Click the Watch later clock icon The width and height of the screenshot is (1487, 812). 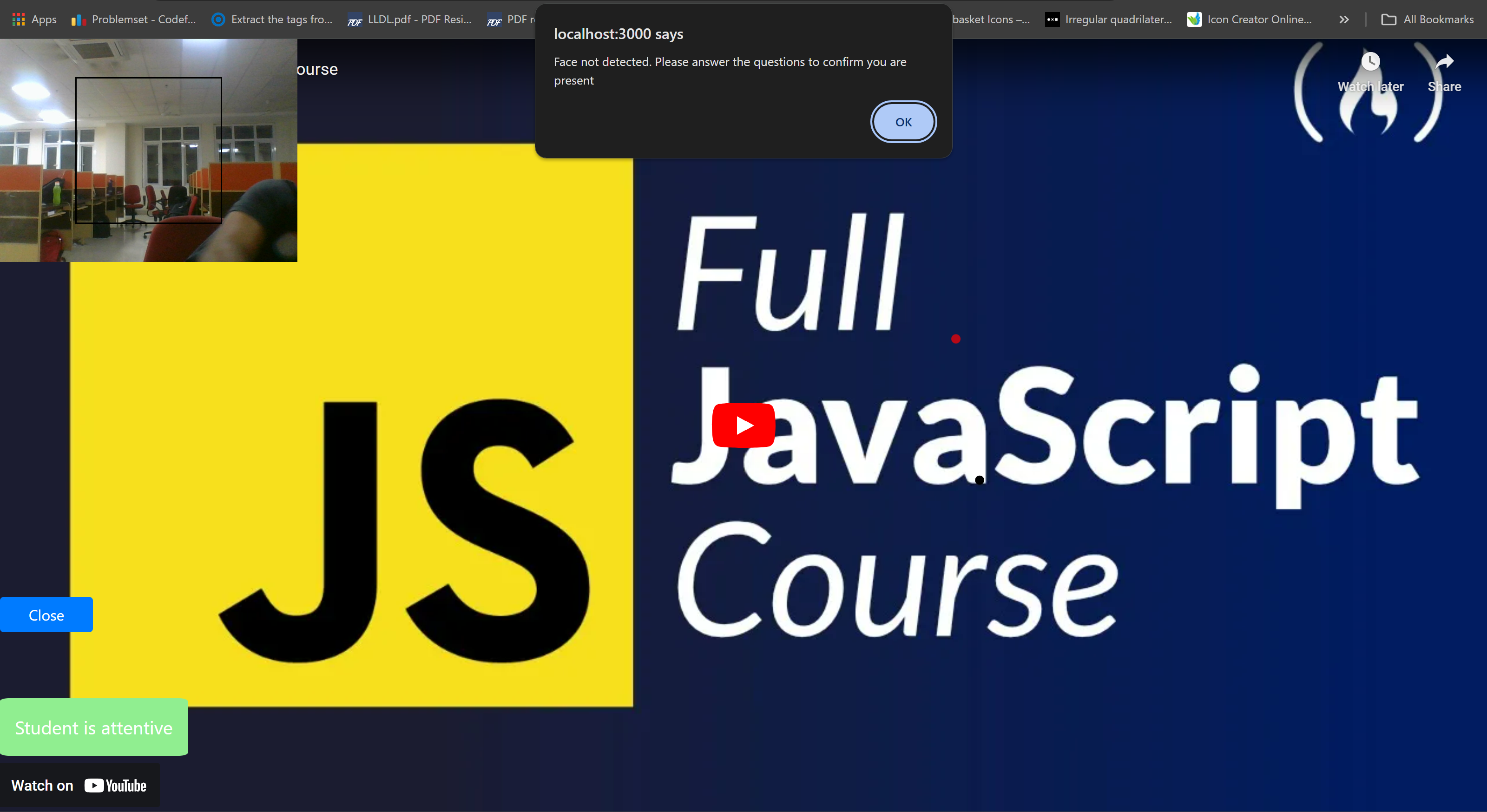1370,62
